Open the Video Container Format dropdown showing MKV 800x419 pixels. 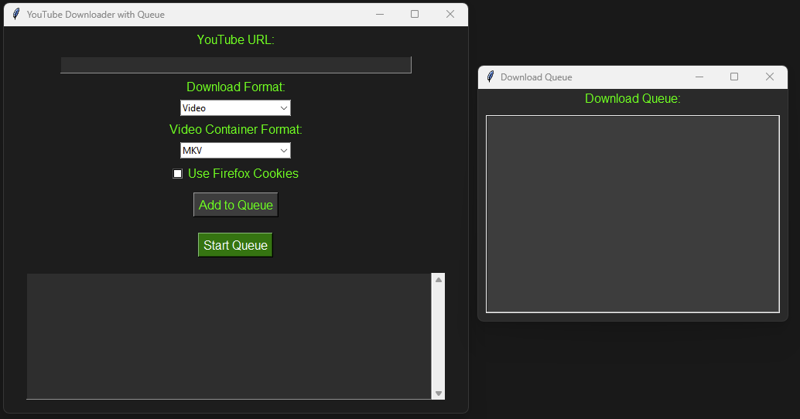point(235,150)
